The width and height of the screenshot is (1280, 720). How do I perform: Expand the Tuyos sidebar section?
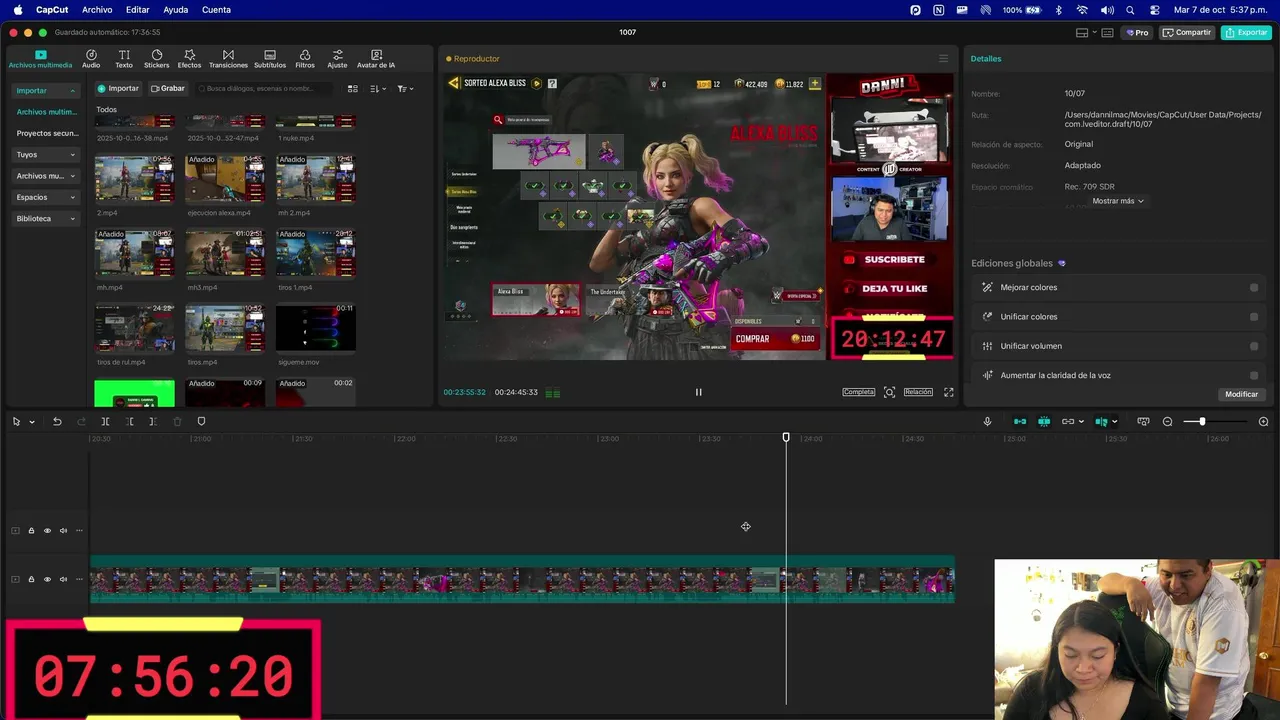tap(72, 155)
